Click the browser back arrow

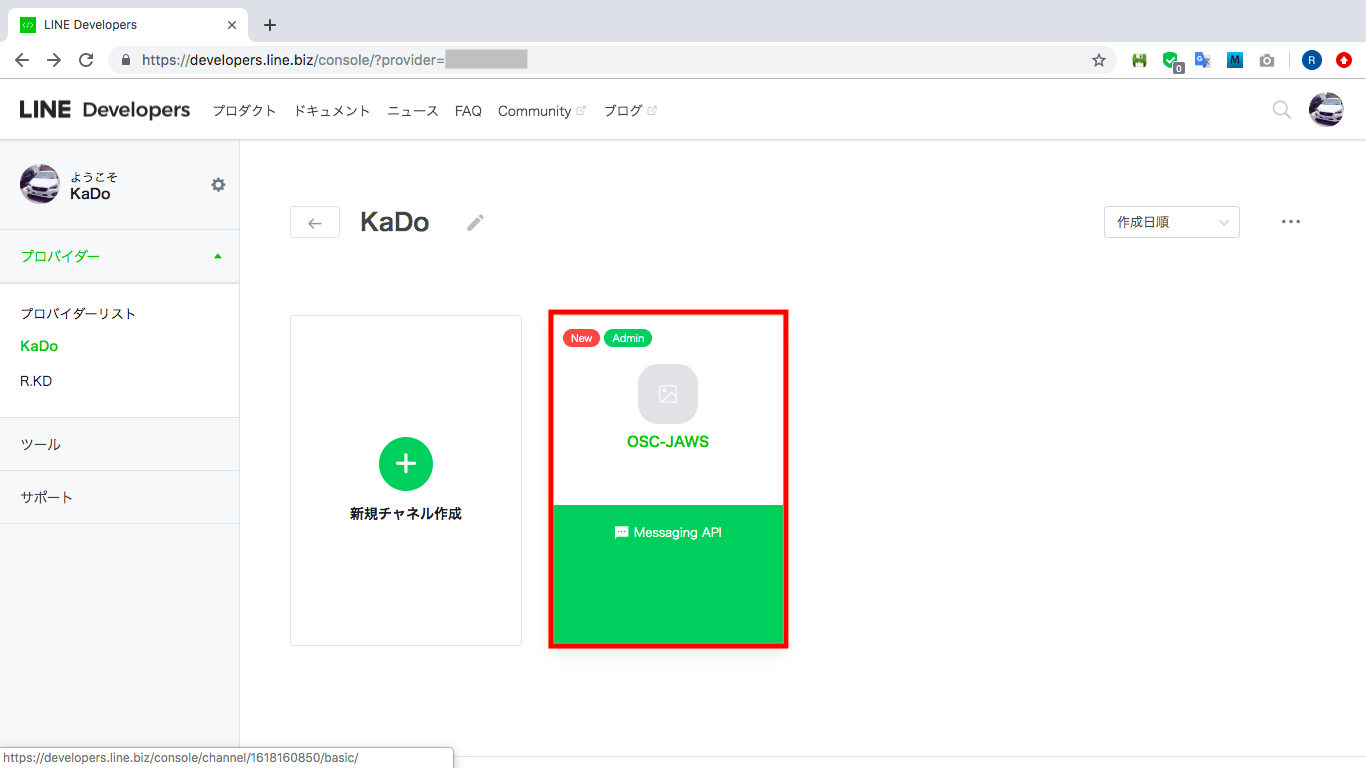click(22, 60)
